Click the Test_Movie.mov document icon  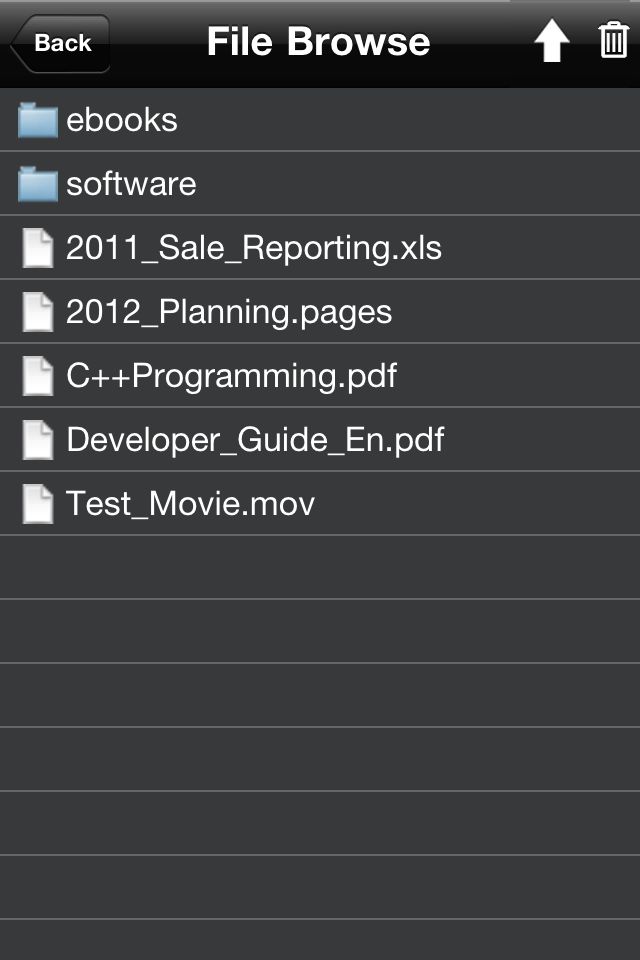click(x=38, y=504)
